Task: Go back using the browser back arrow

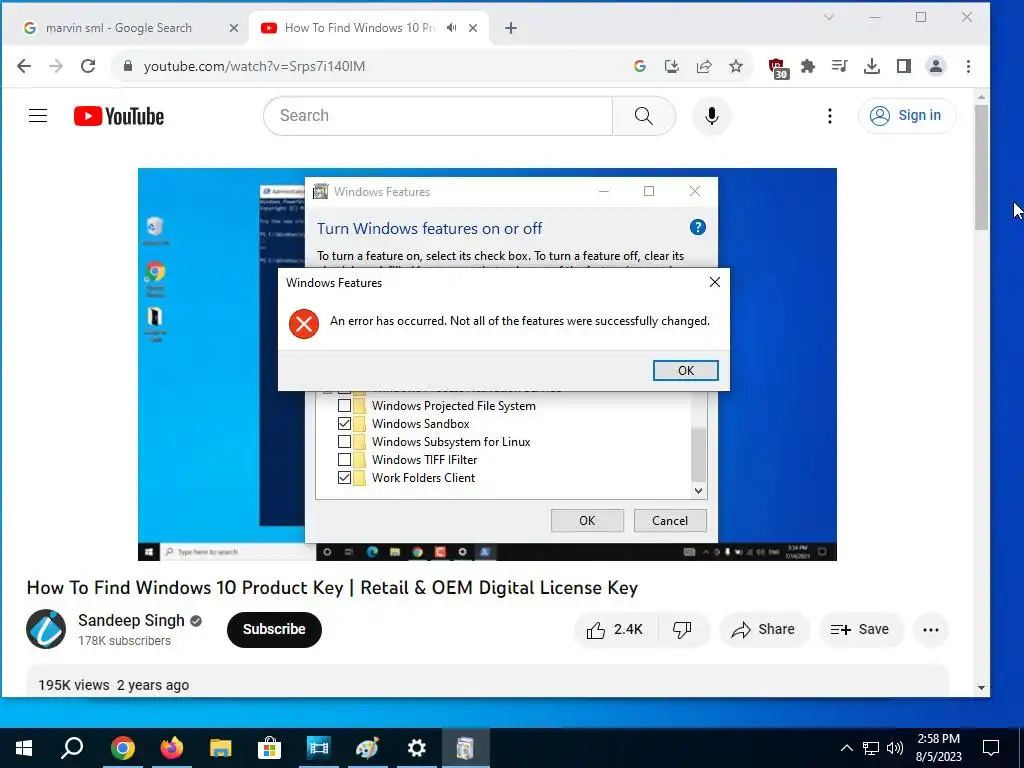Action: [x=24, y=66]
